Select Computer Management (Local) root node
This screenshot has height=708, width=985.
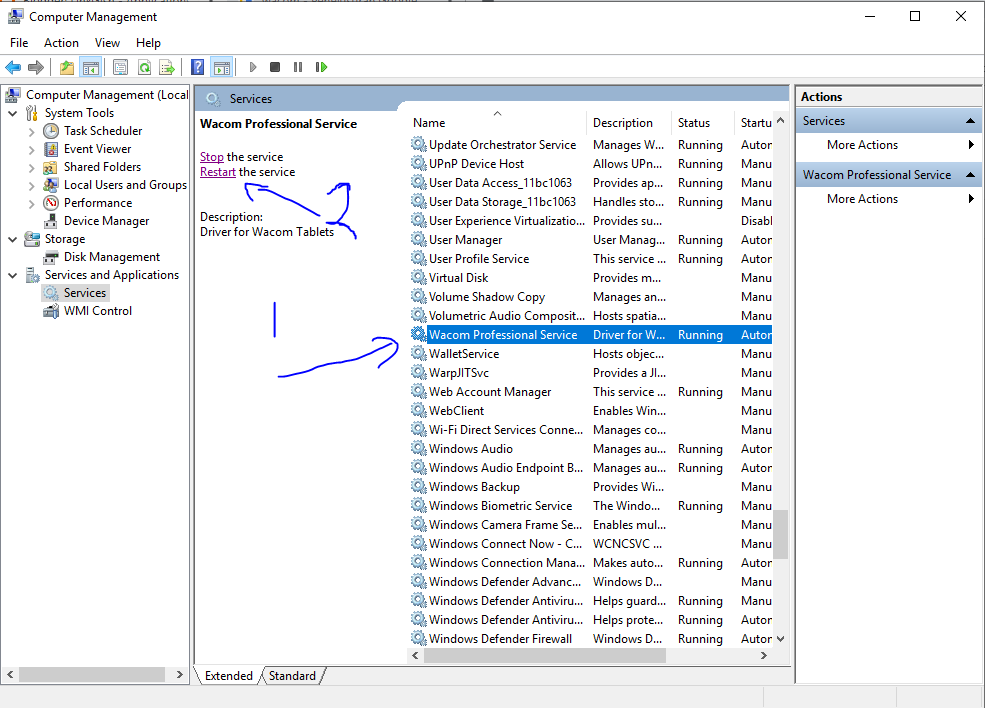coord(107,95)
